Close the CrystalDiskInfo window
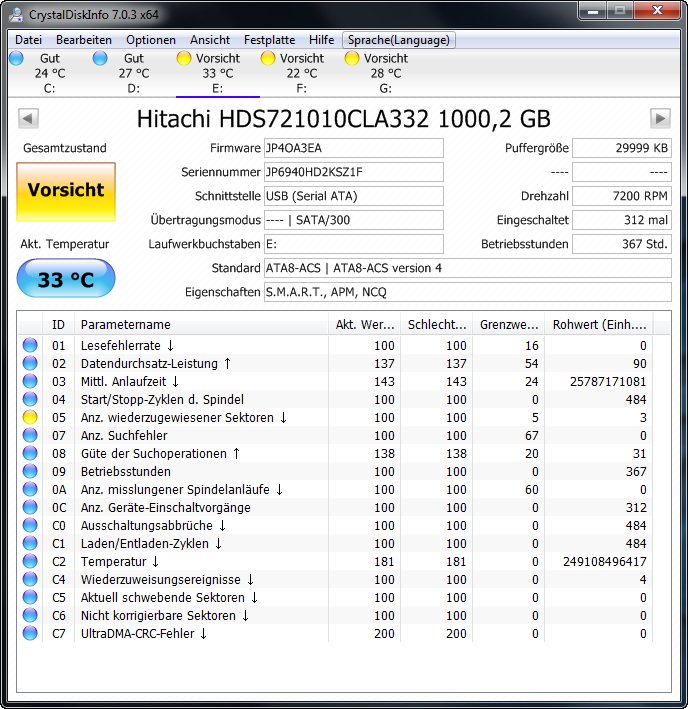The image size is (688, 709). (x=657, y=11)
